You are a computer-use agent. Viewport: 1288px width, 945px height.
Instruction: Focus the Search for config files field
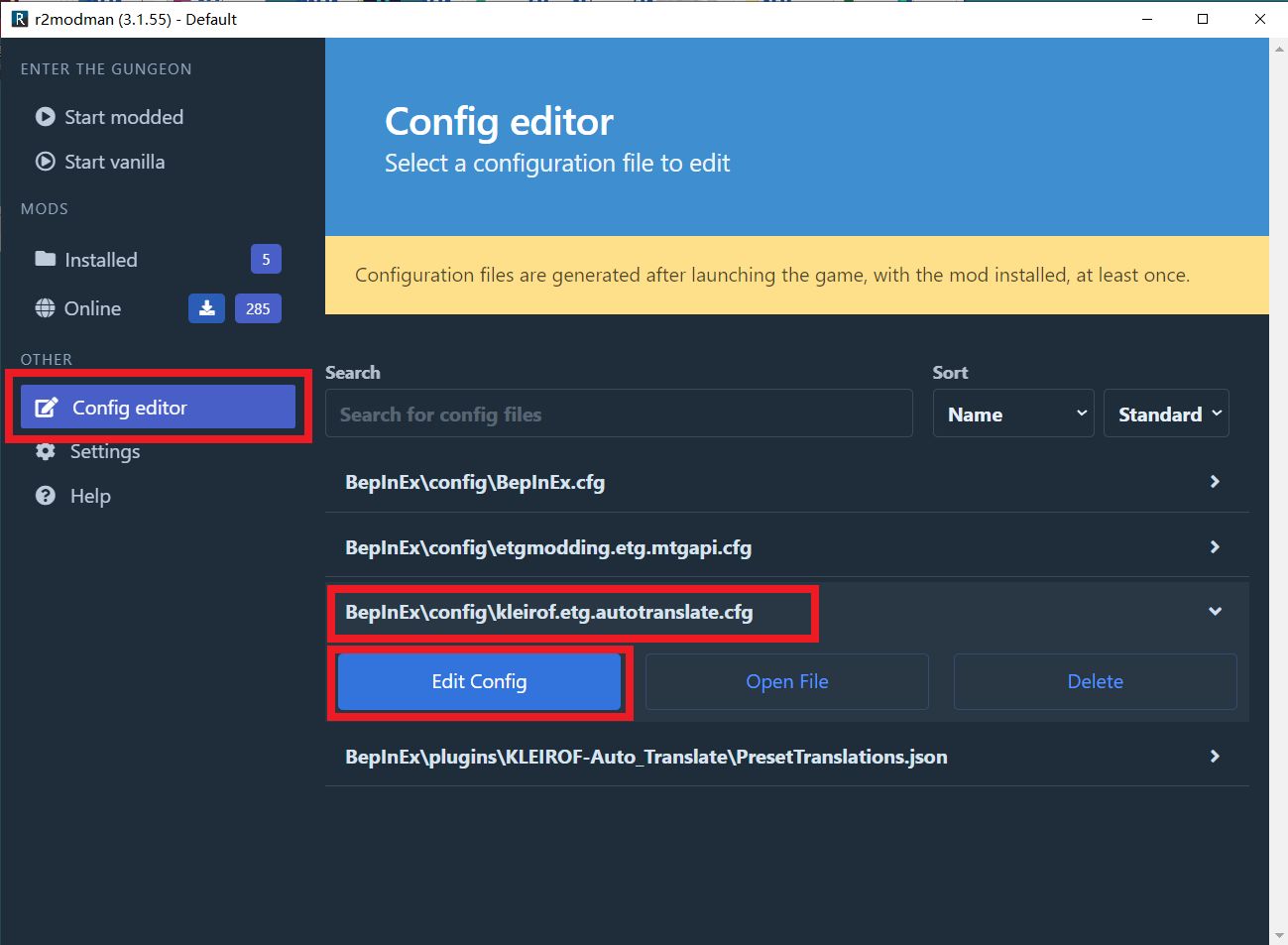[619, 413]
